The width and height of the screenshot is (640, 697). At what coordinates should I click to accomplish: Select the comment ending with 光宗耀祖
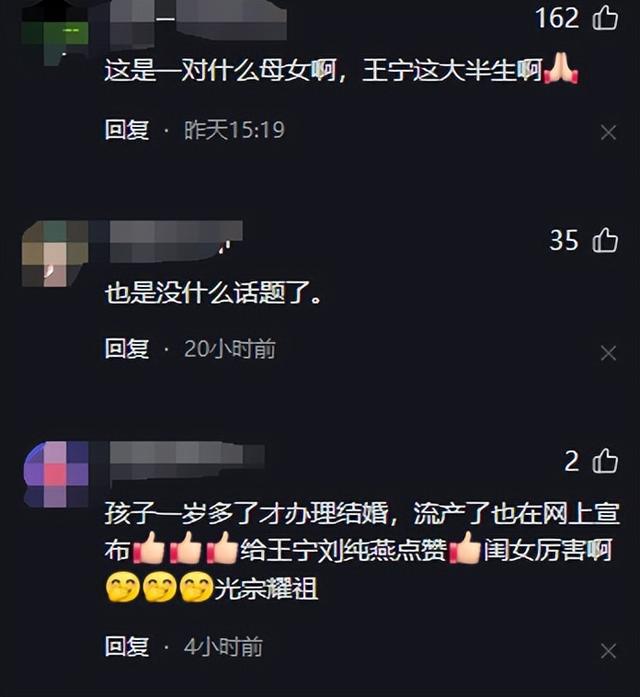tap(362, 551)
